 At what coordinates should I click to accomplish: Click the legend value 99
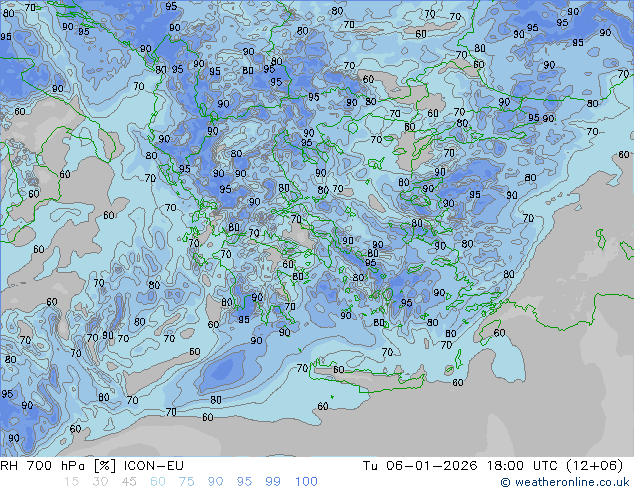pos(273,482)
